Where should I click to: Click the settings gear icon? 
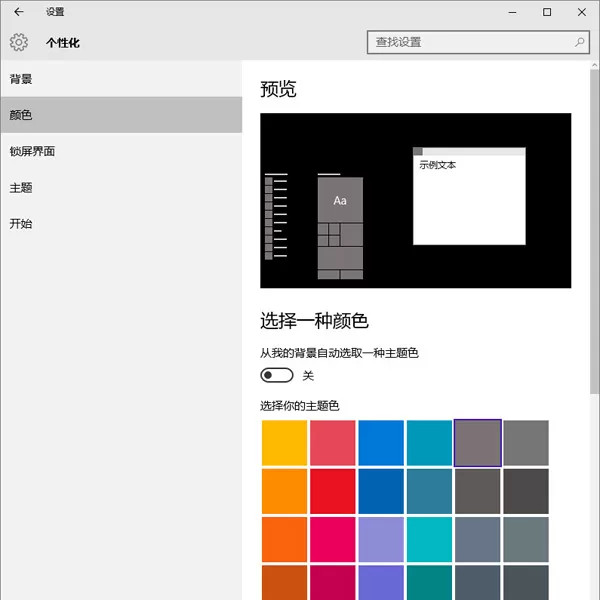coord(19,42)
